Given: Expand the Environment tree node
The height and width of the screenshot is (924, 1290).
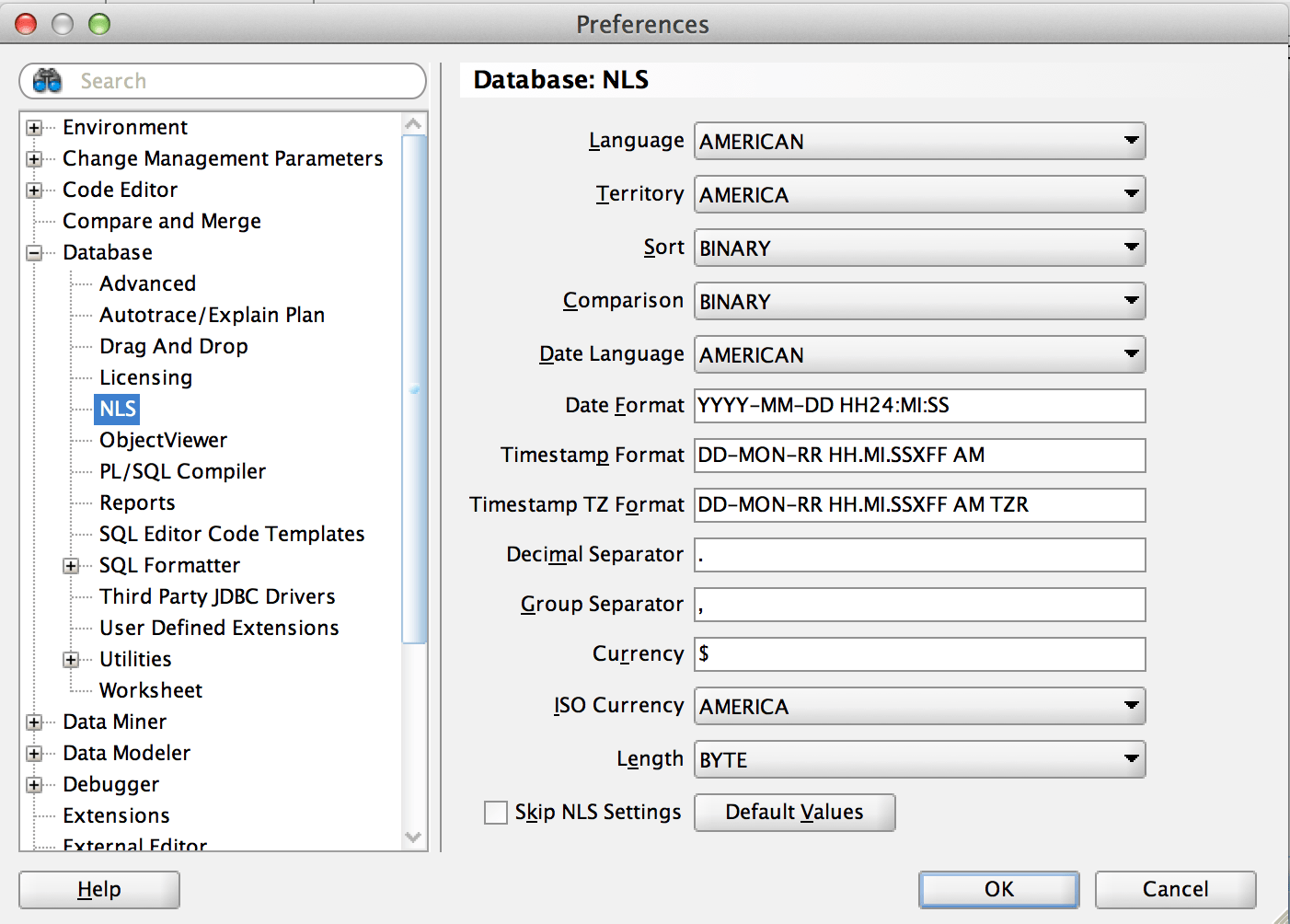Looking at the screenshot, I should pyautogui.click(x=34, y=127).
